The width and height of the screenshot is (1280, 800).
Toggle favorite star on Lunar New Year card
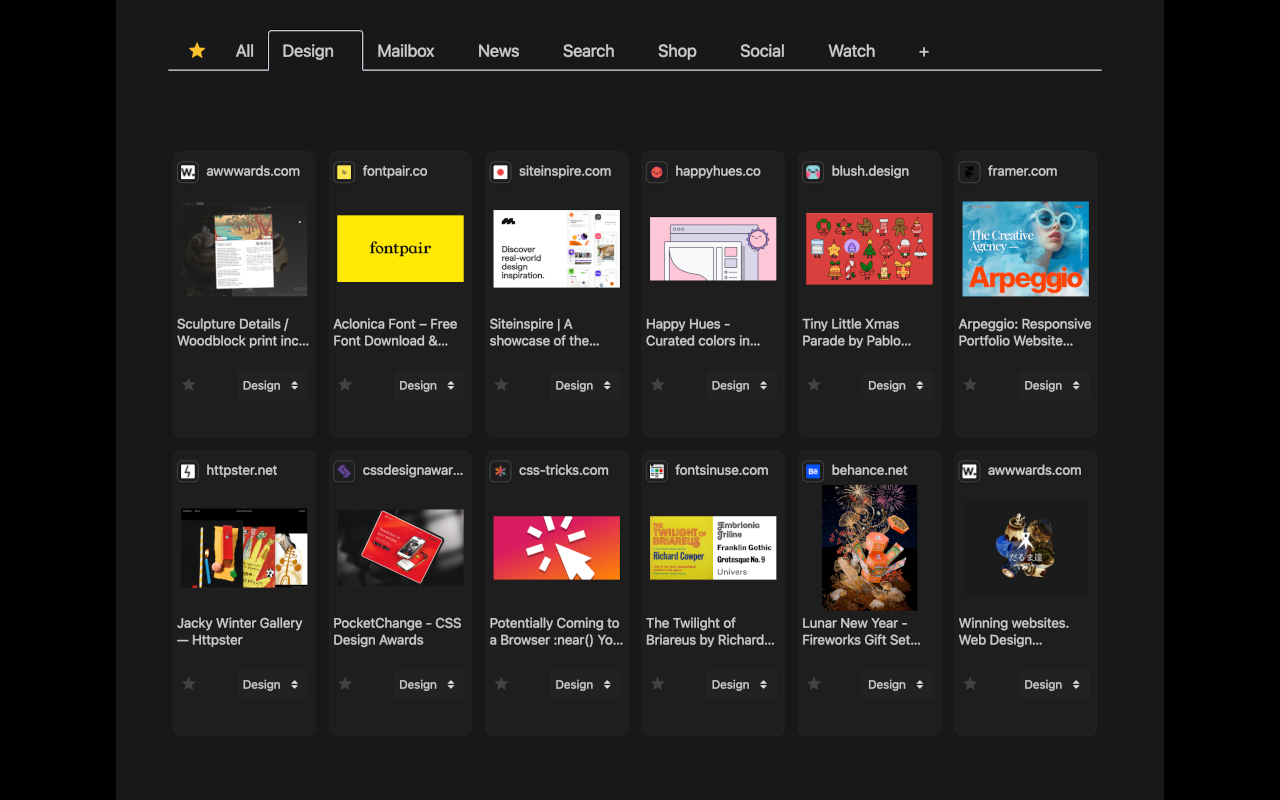[814, 684]
